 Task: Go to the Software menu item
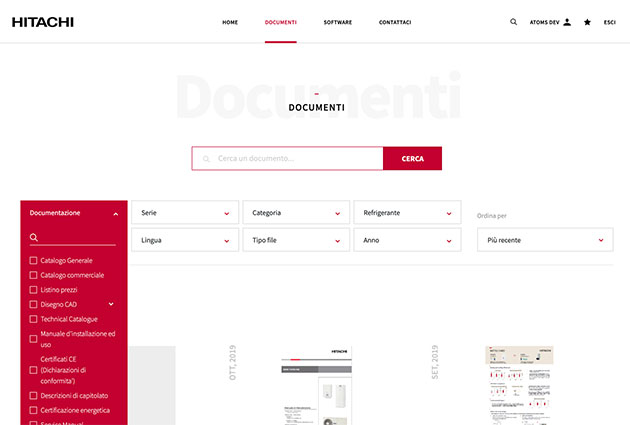pyautogui.click(x=337, y=22)
